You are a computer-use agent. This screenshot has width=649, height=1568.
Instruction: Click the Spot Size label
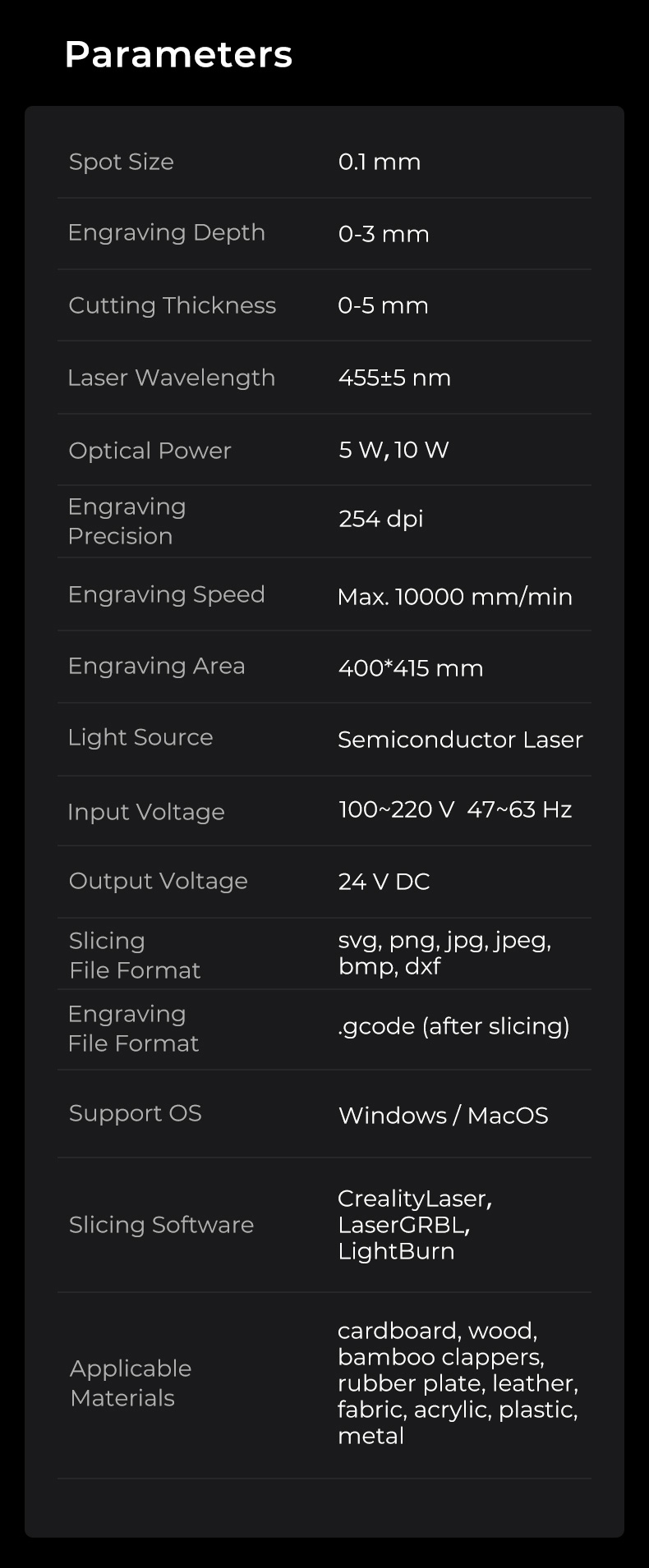[x=122, y=162]
